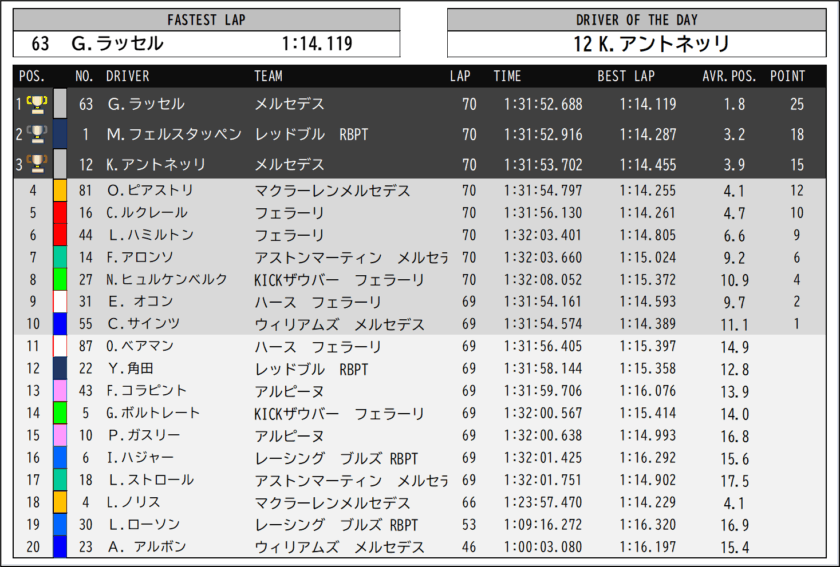Click driver name E.オコン
This screenshot has height=567, width=840.
click(140, 301)
